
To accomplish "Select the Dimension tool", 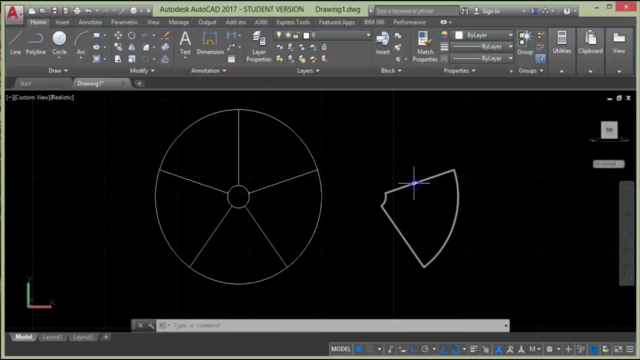I will tap(210, 43).
